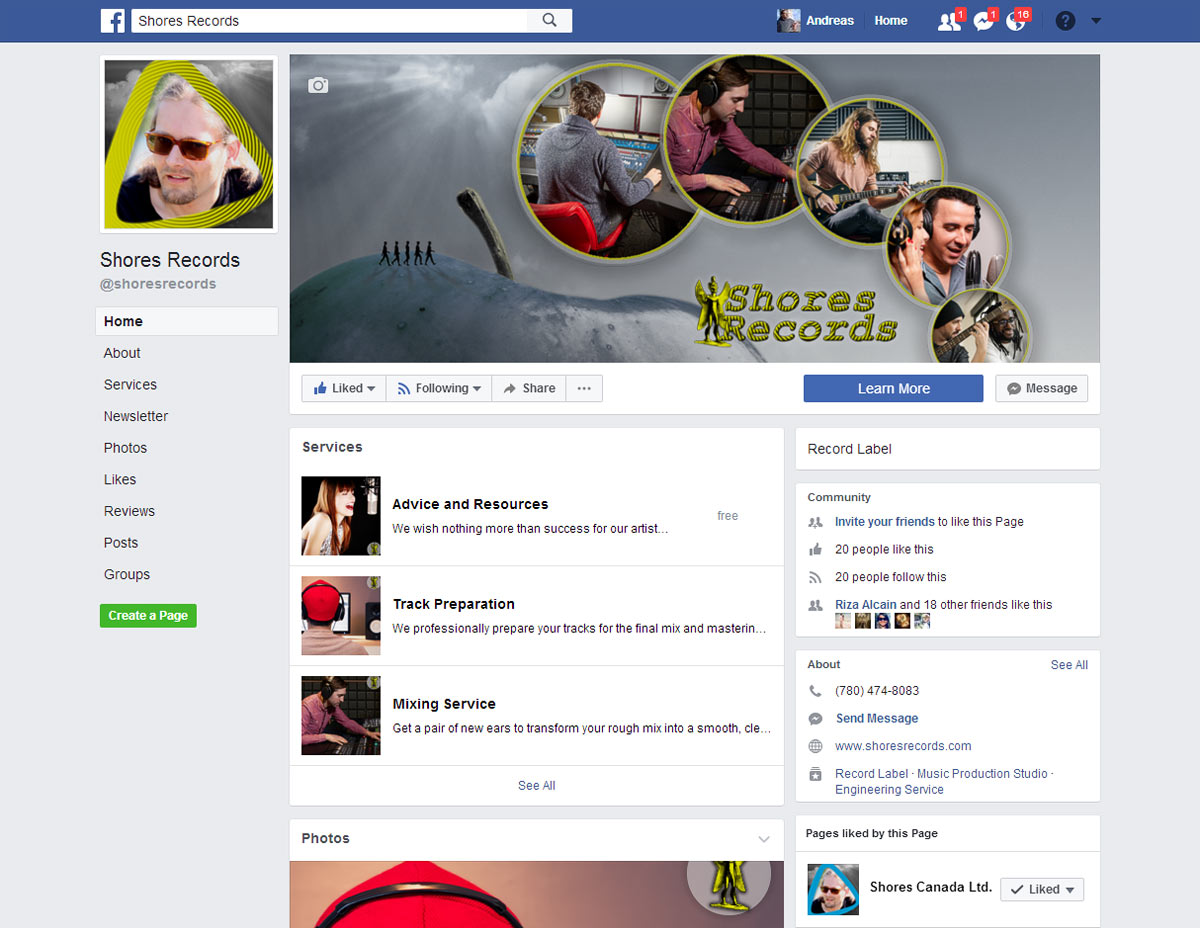Viewport: 1200px width, 928px height.
Task: Open the Track Preparation thumbnail
Action: pyautogui.click(x=341, y=616)
